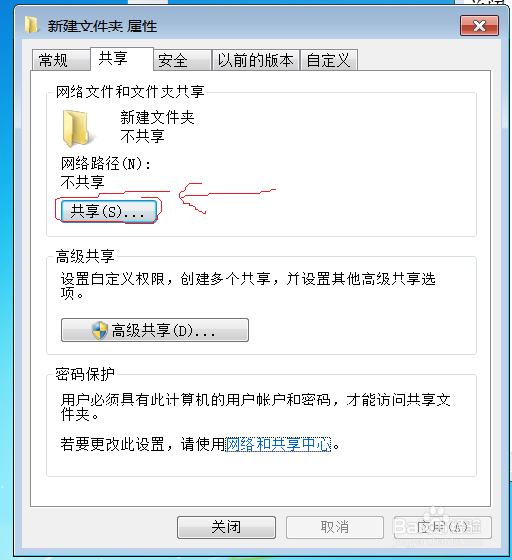Close the properties dialog with the red X
Image resolution: width=512 pixels, height=560 pixels.
tap(479, 26)
